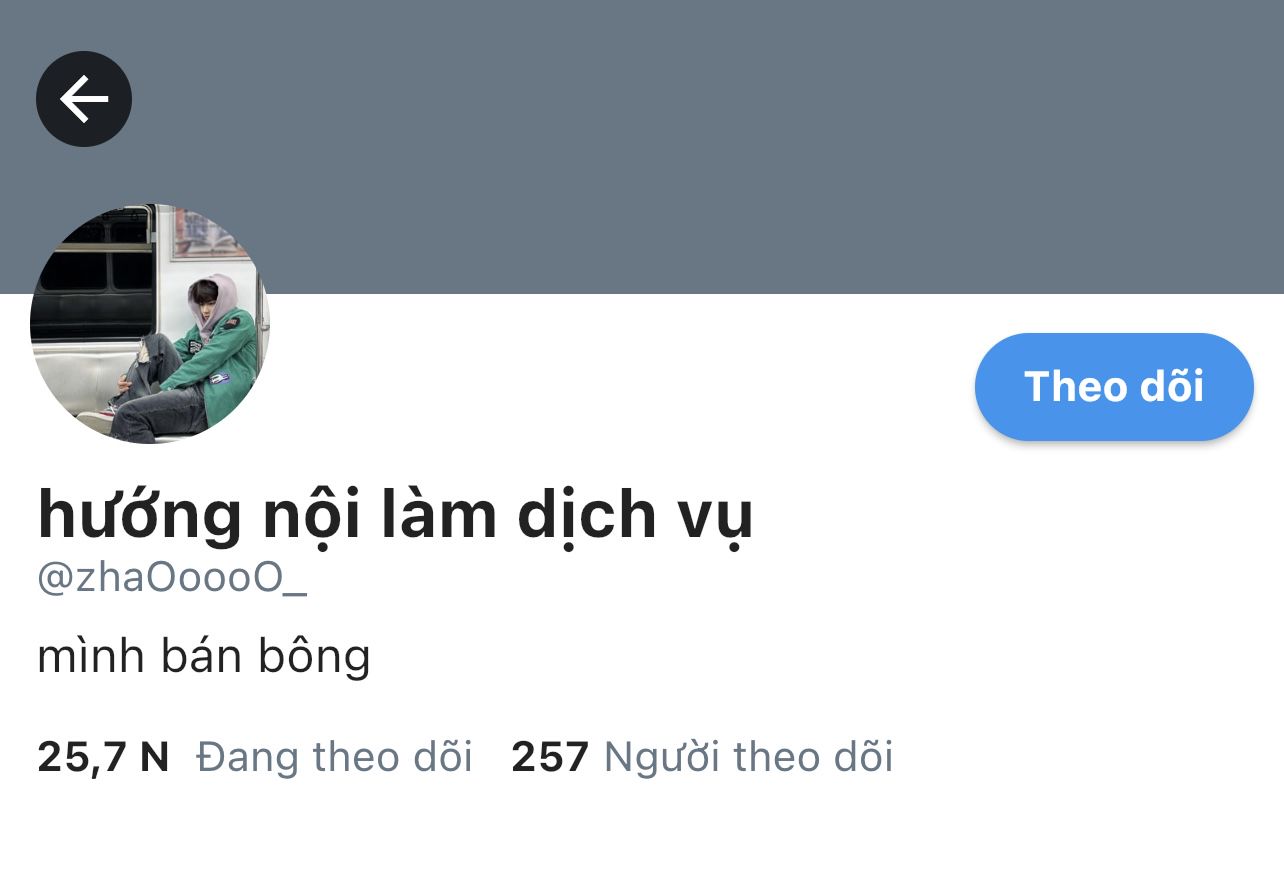1284x878 pixels.
Task: Follow the account with Theo dõi button
Action: pos(1114,386)
